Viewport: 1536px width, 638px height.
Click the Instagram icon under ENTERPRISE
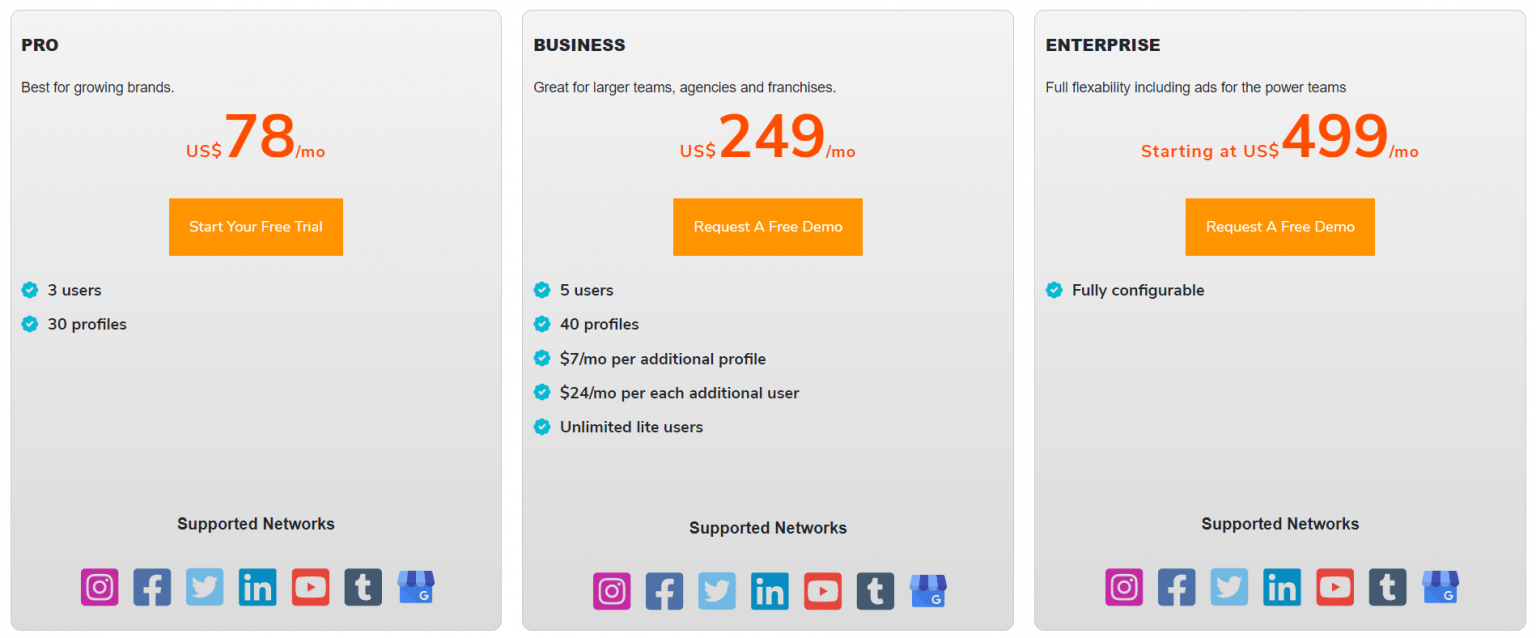1124,587
